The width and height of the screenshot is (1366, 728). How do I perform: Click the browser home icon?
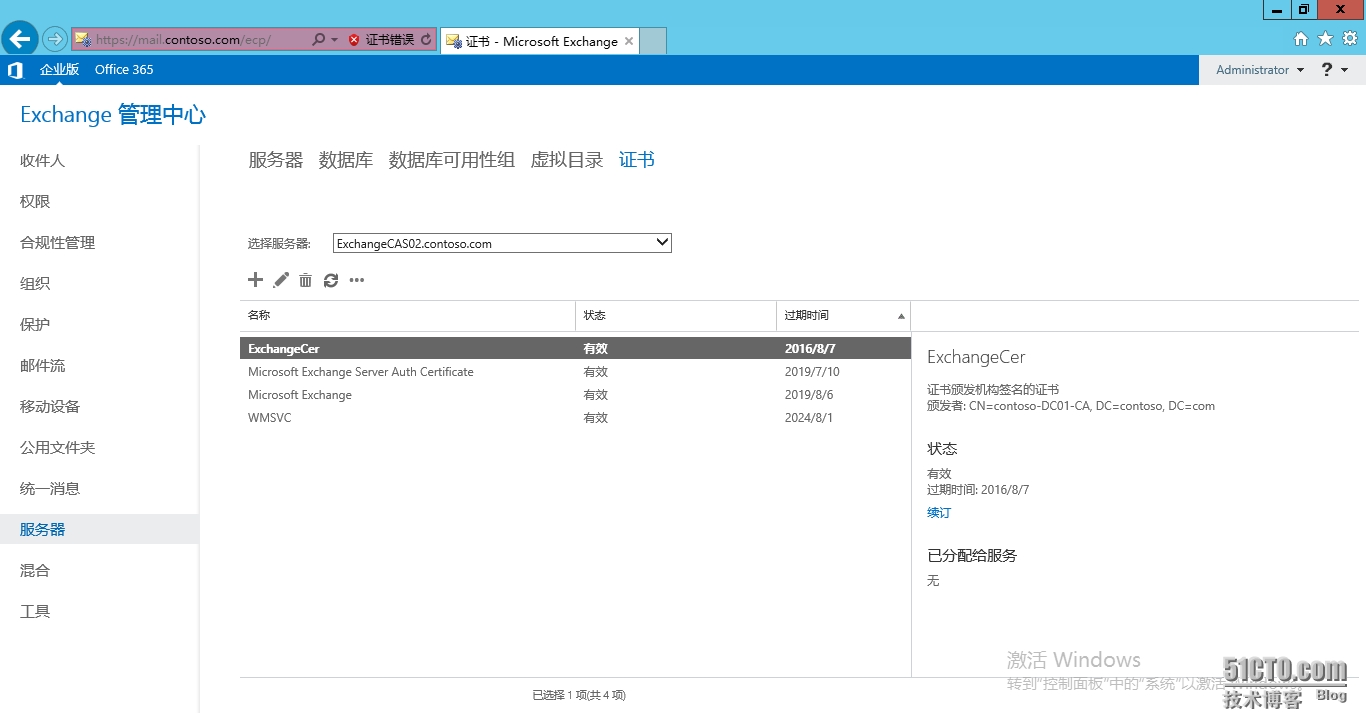point(1300,38)
